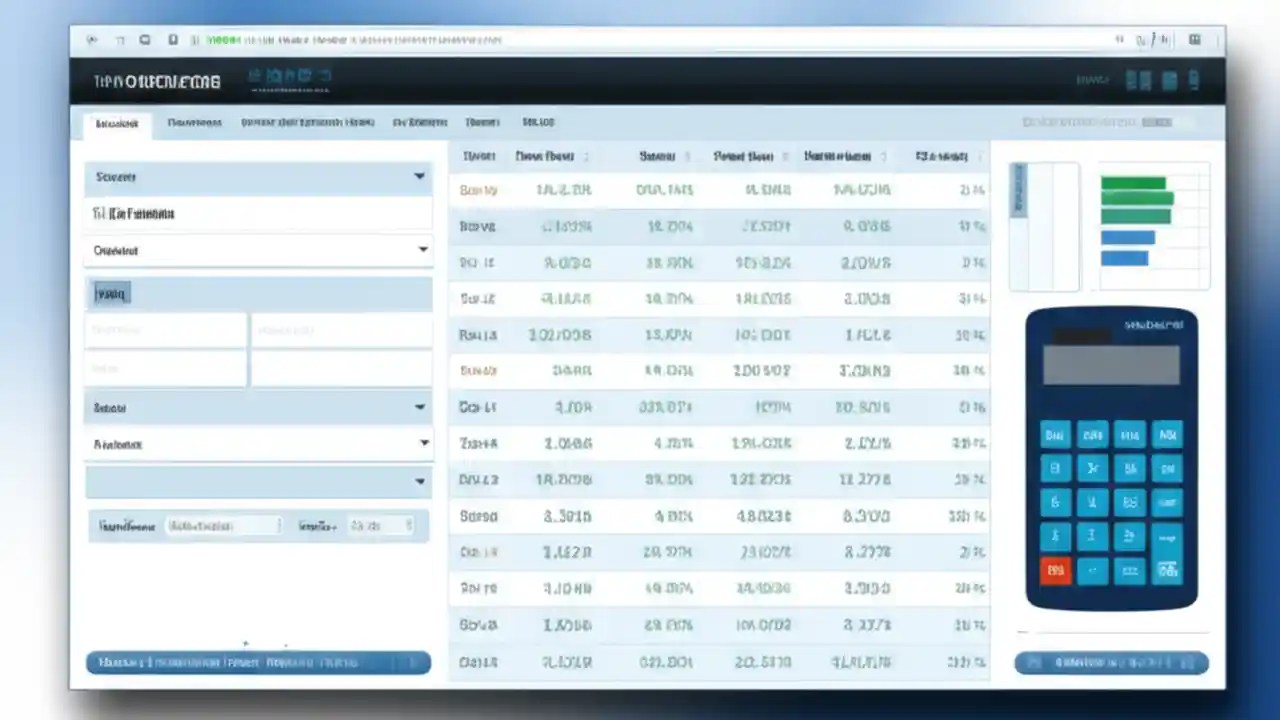
Task: Click the rightmost profile icon in the dark header
Action: click(x=1194, y=80)
